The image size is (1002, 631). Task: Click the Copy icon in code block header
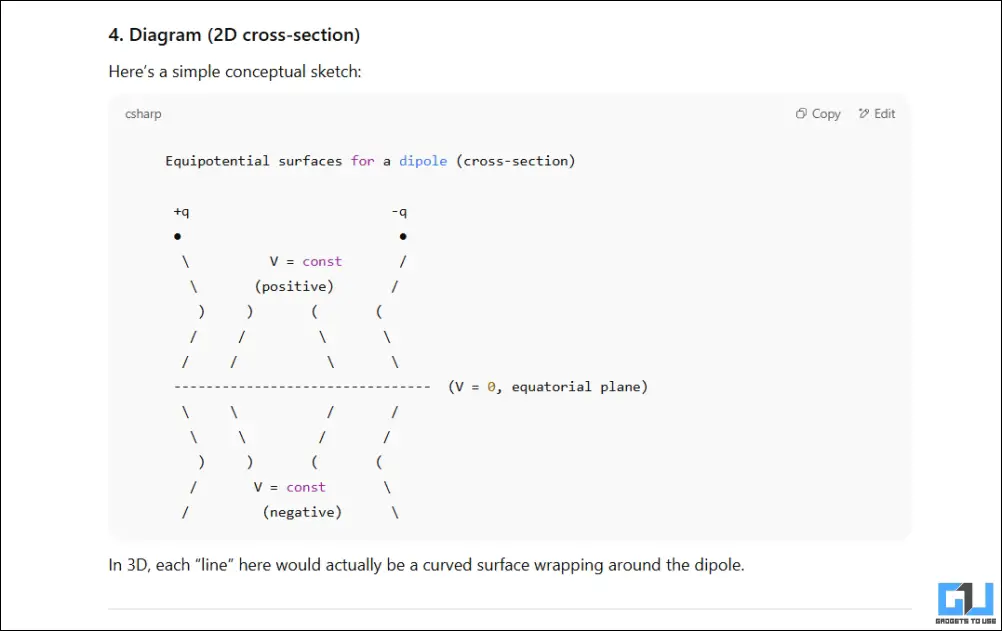coord(801,114)
